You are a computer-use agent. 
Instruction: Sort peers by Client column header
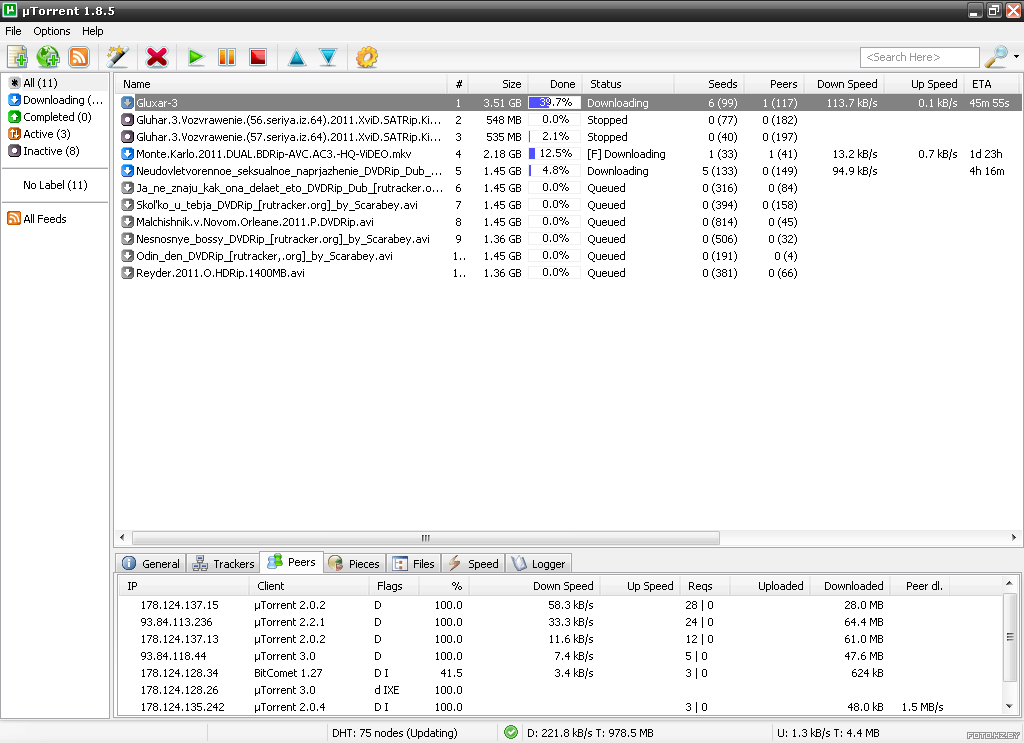coord(309,586)
